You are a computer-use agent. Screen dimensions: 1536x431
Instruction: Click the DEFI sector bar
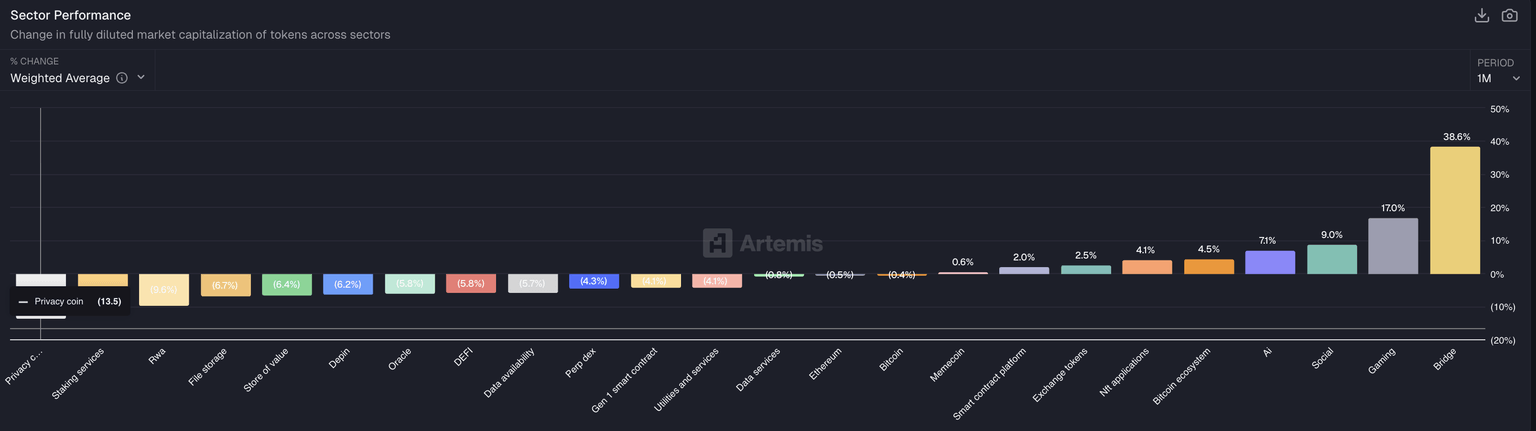coord(471,284)
